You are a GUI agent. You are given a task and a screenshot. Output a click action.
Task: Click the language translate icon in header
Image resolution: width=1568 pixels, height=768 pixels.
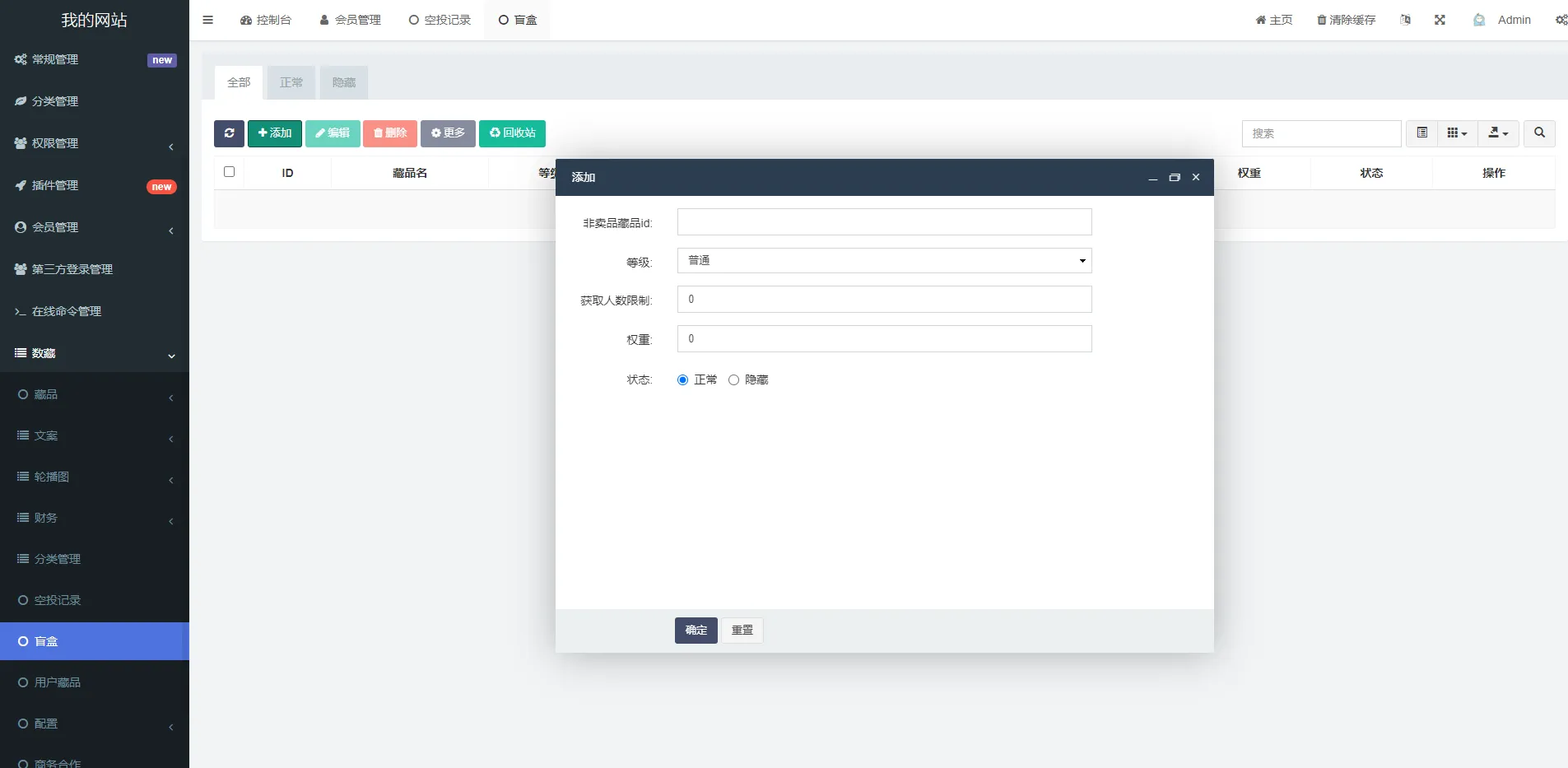[x=1405, y=20]
